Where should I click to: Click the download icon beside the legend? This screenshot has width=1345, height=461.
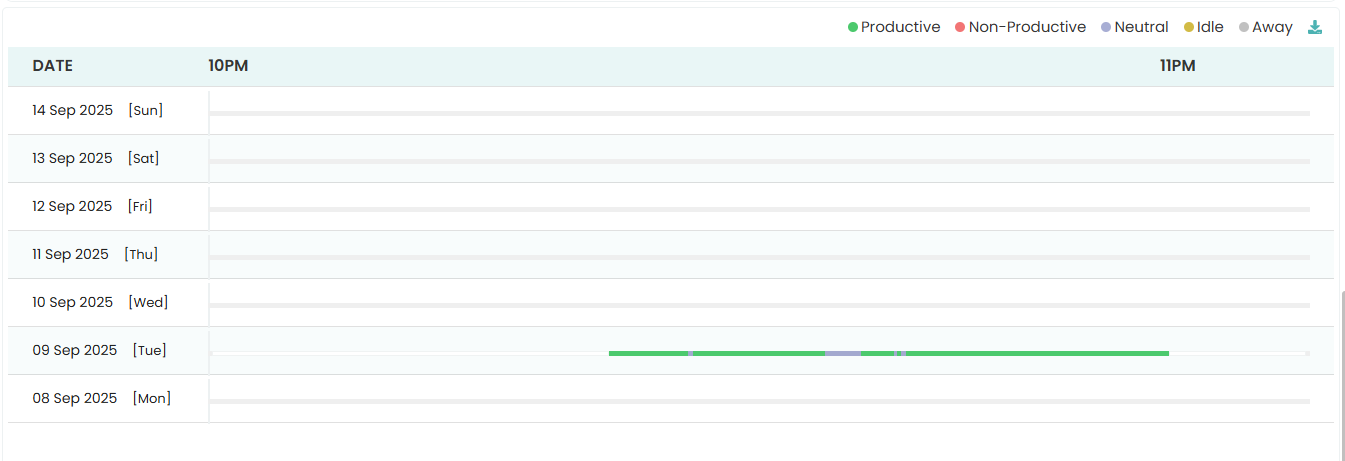[x=1315, y=27]
